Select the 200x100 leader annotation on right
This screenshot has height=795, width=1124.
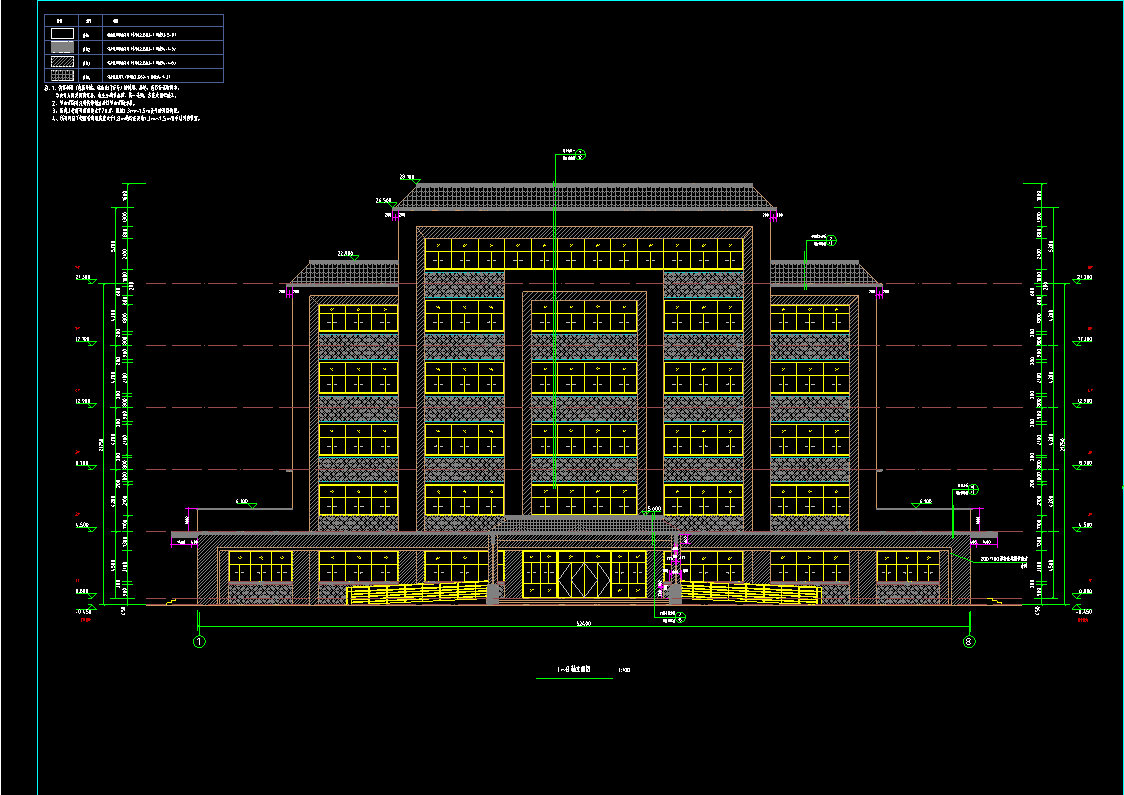[1000, 559]
